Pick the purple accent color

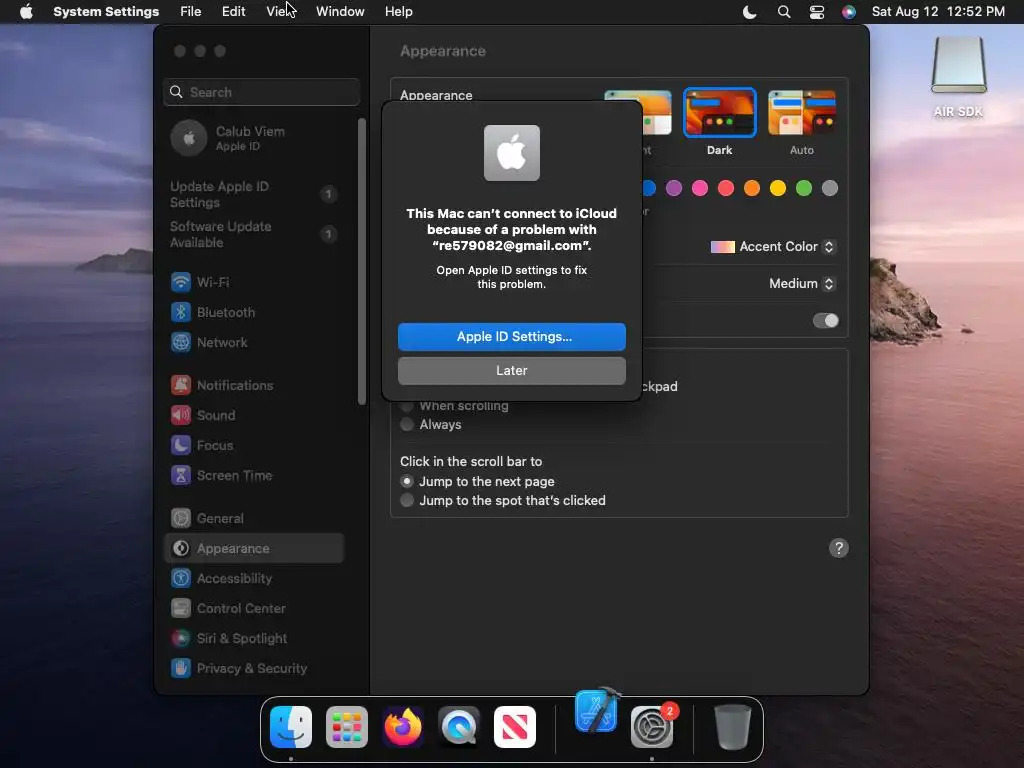pyautogui.click(x=674, y=188)
